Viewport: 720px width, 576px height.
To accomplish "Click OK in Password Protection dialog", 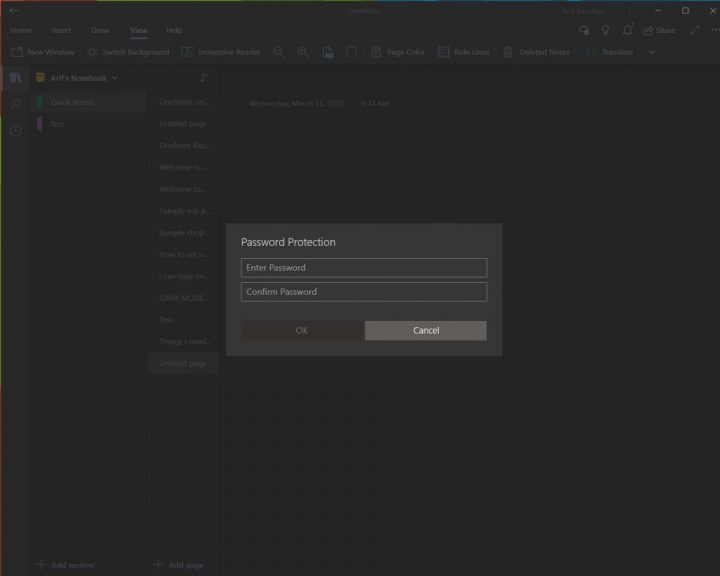I will point(302,330).
